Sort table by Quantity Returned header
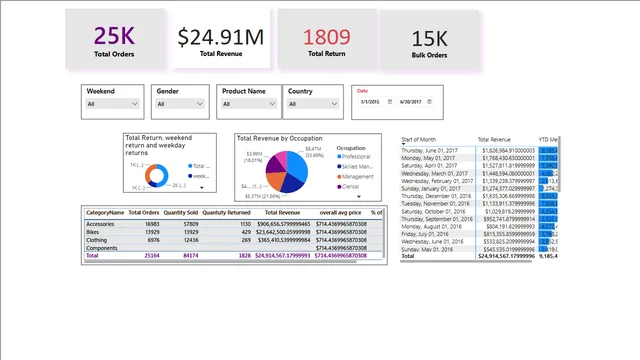Screen dimensions: 640x360 [226, 213]
